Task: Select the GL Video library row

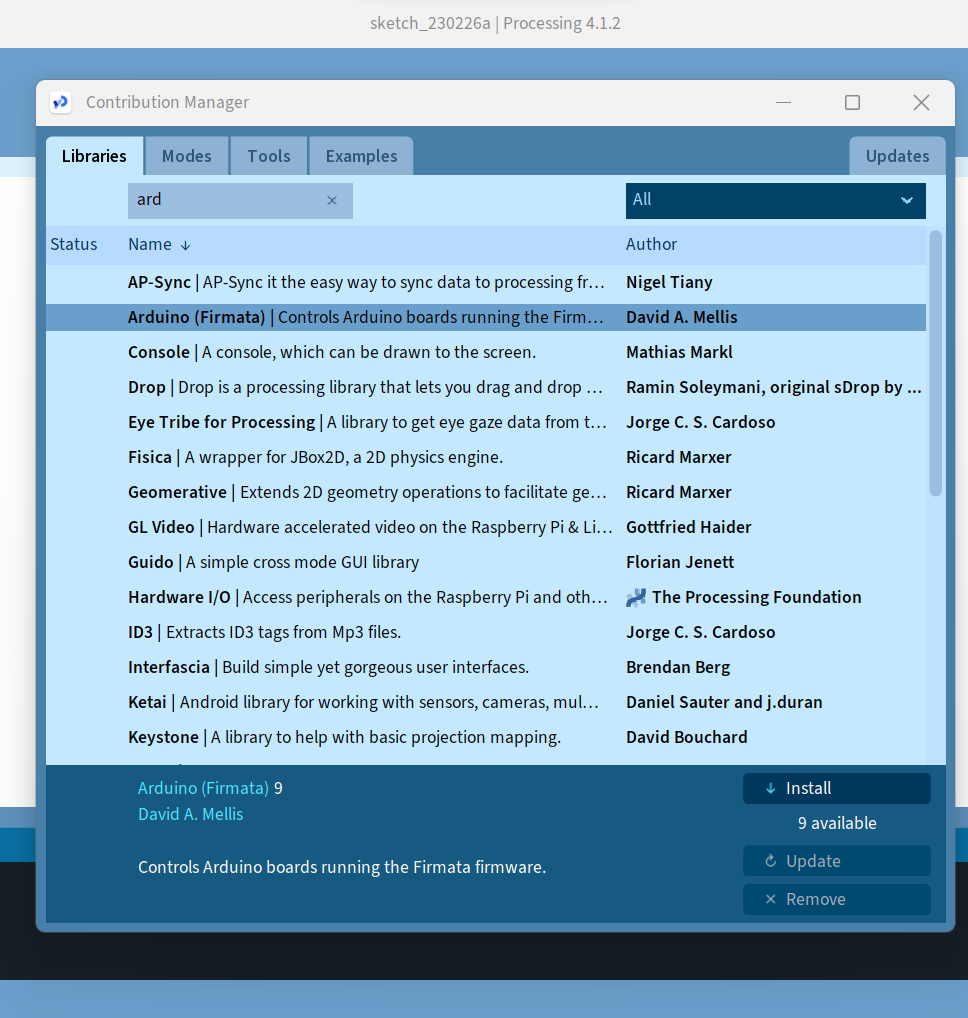Action: coord(486,528)
